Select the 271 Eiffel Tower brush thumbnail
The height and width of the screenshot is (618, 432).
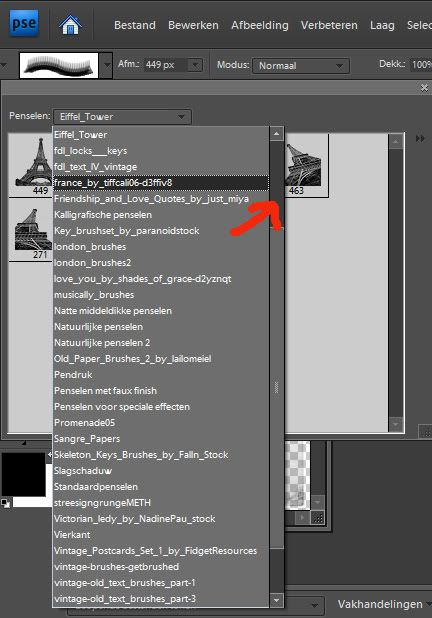click(31, 230)
